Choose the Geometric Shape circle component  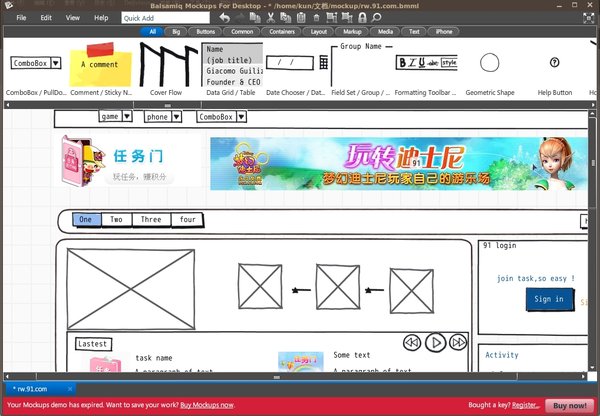click(x=489, y=63)
